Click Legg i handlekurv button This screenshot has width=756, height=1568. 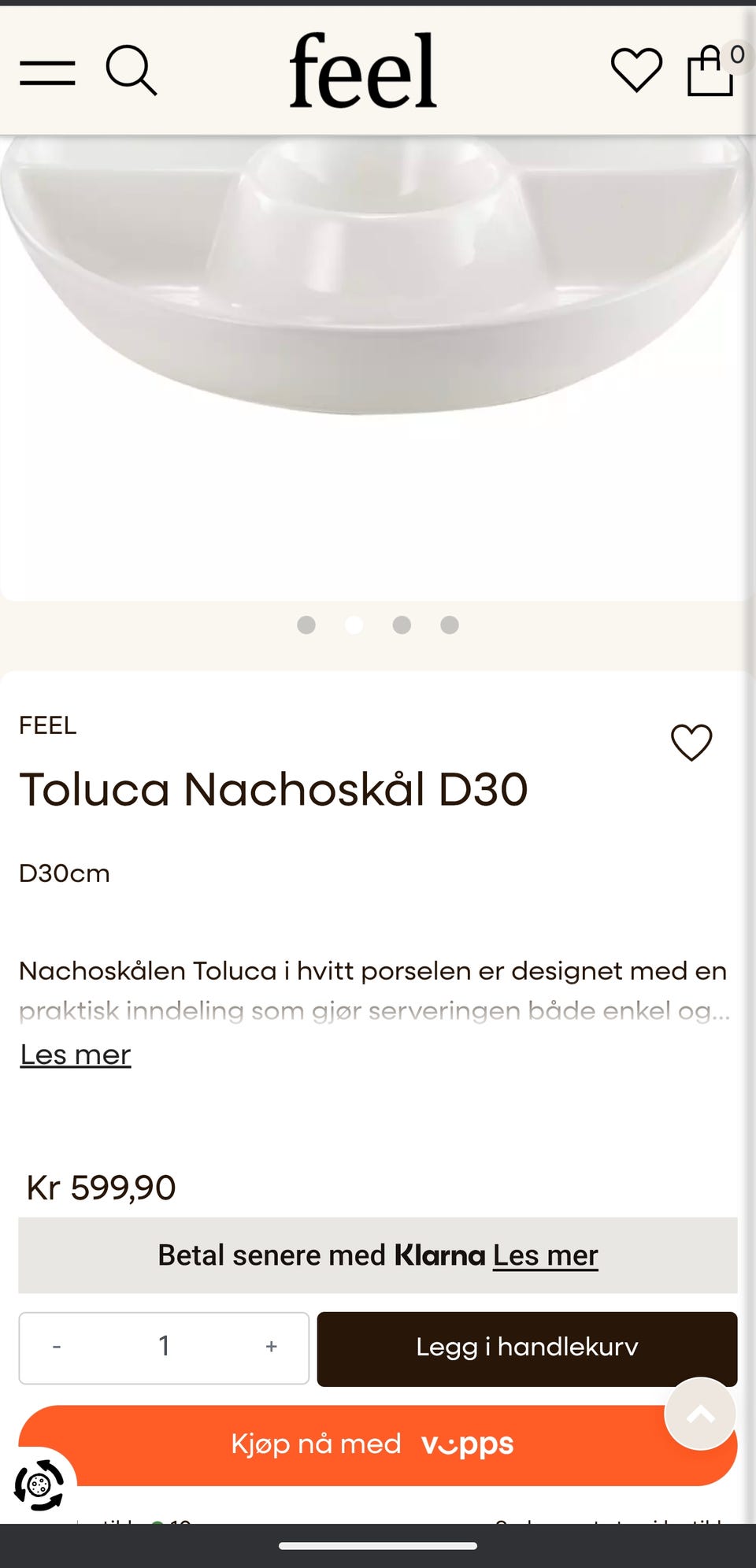[x=527, y=1347]
